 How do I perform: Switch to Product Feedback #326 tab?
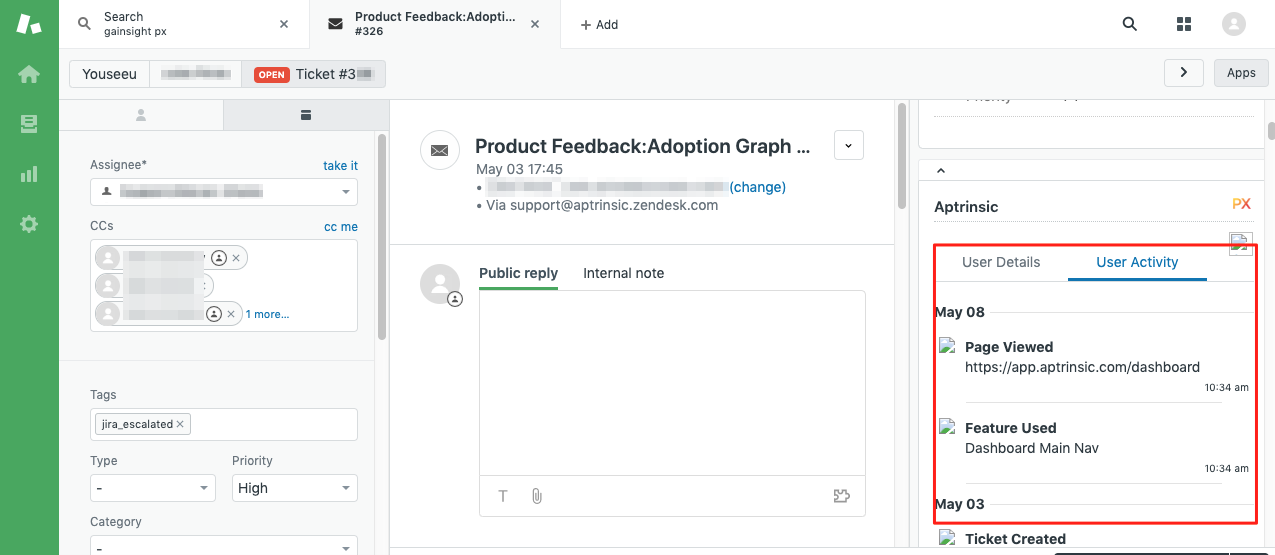click(435, 24)
